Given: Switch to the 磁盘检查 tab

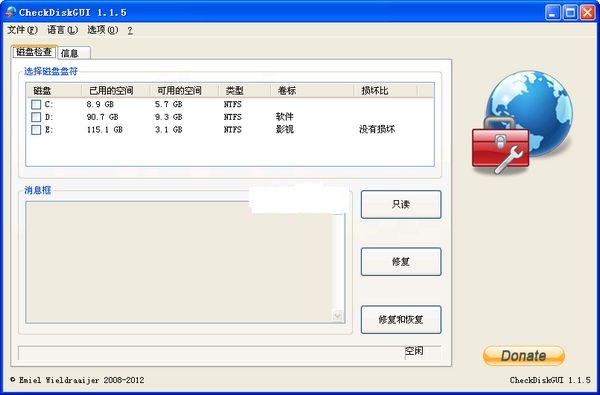Looking at the screenshot, I should pyautogui.click(x=34, y=52).
